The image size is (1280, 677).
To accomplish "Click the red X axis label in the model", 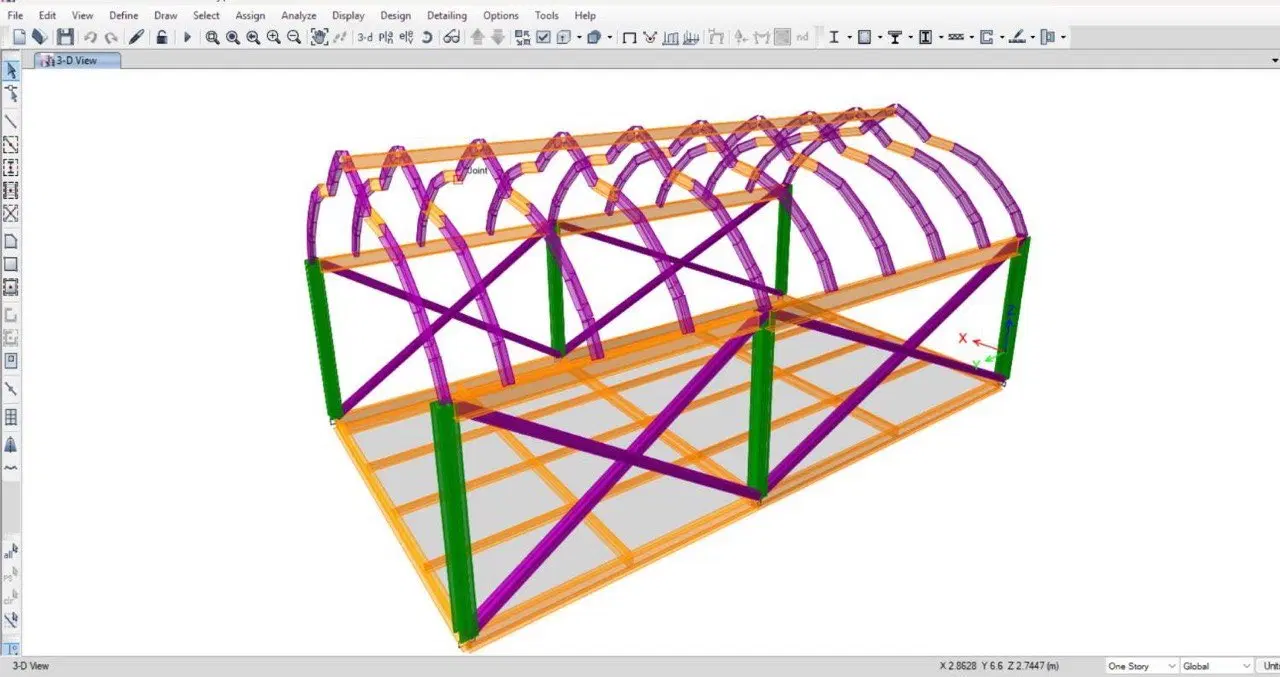I will (963, 338).
